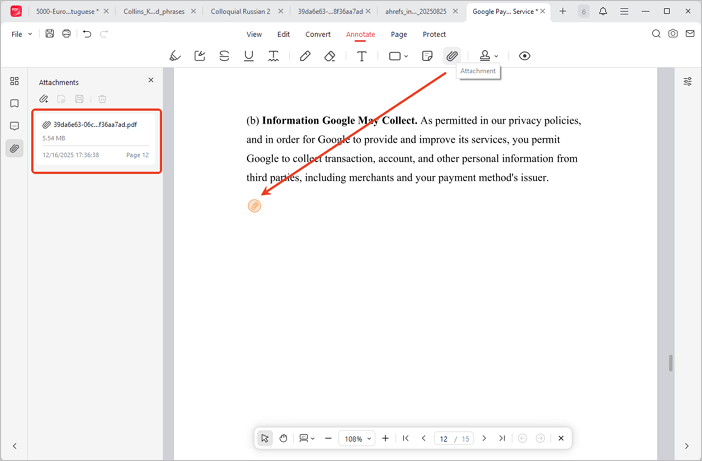This screenshot has width=702, height=461.
Task: Select the 39da6e63-06c...f36aa7ad.pdf attachment entry
Action: pos(96,140)
